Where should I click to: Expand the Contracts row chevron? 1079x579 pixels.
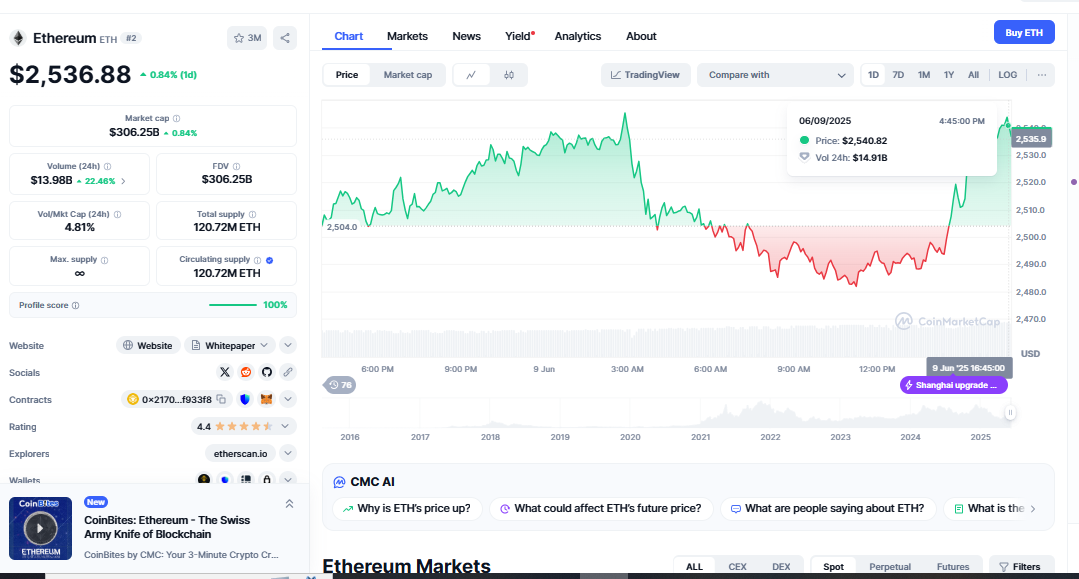(x=288, y=399)
